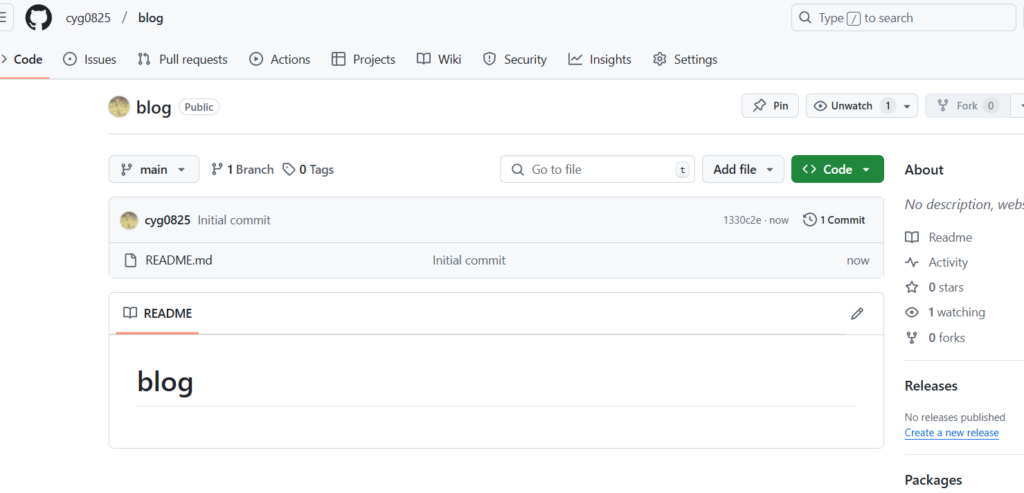Pin the blog repository

click(x=770, y=106)
